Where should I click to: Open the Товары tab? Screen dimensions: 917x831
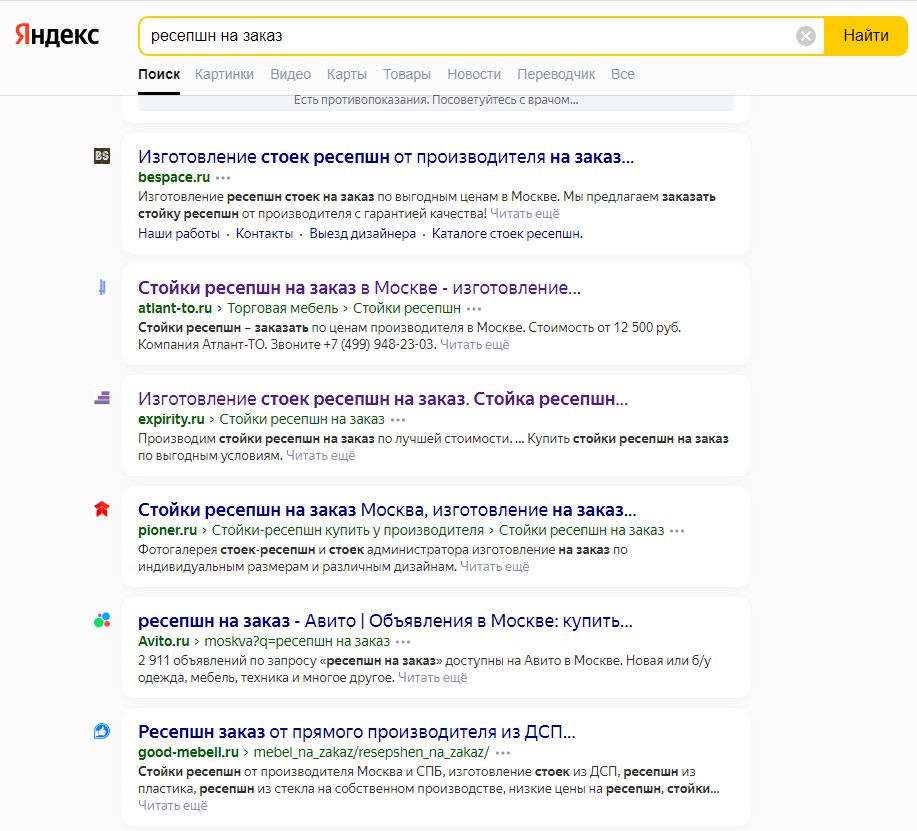tap(406, 74)
